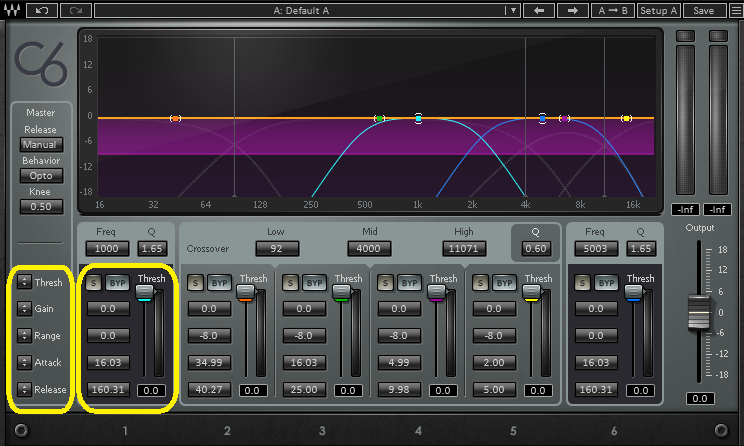
Task: Open the Setup A menu
Action: point(659,10)
